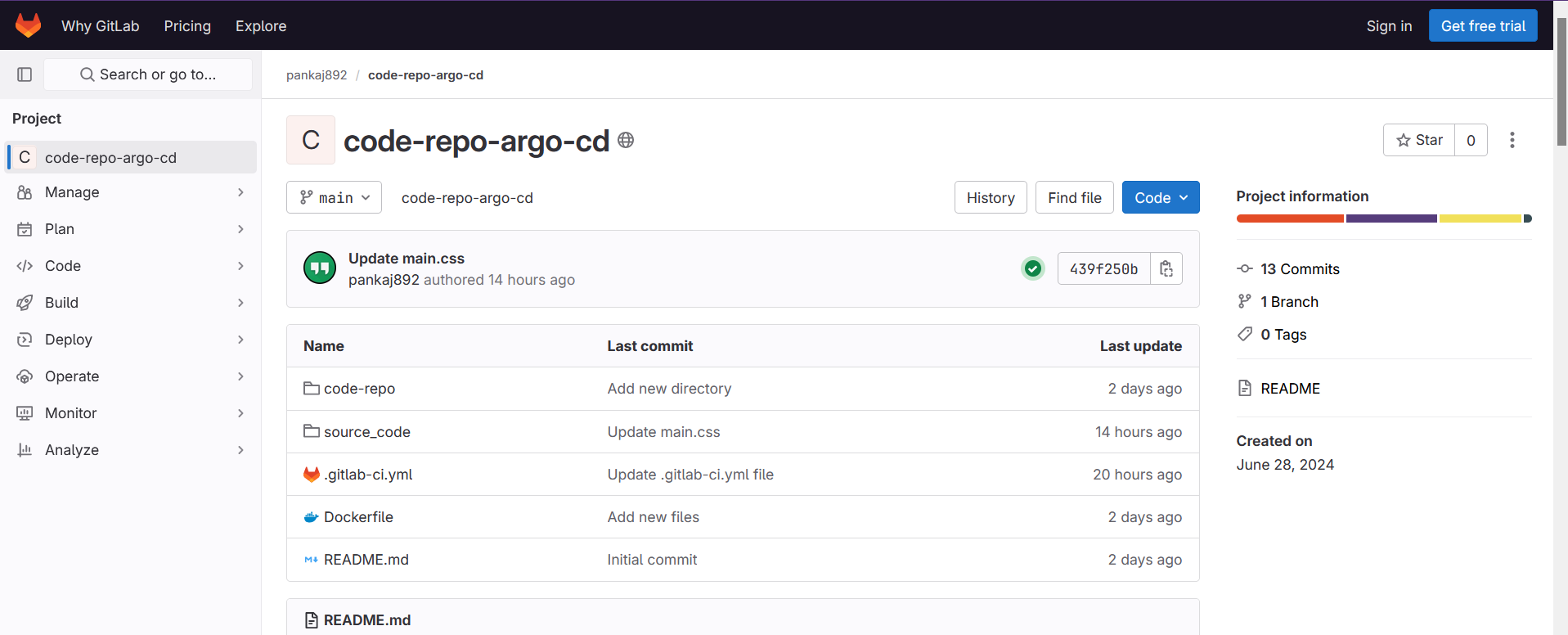Click the Initial commit message
Viewport: 1568px width, 635px height.
pyautogui.click(x=652, y=560)
